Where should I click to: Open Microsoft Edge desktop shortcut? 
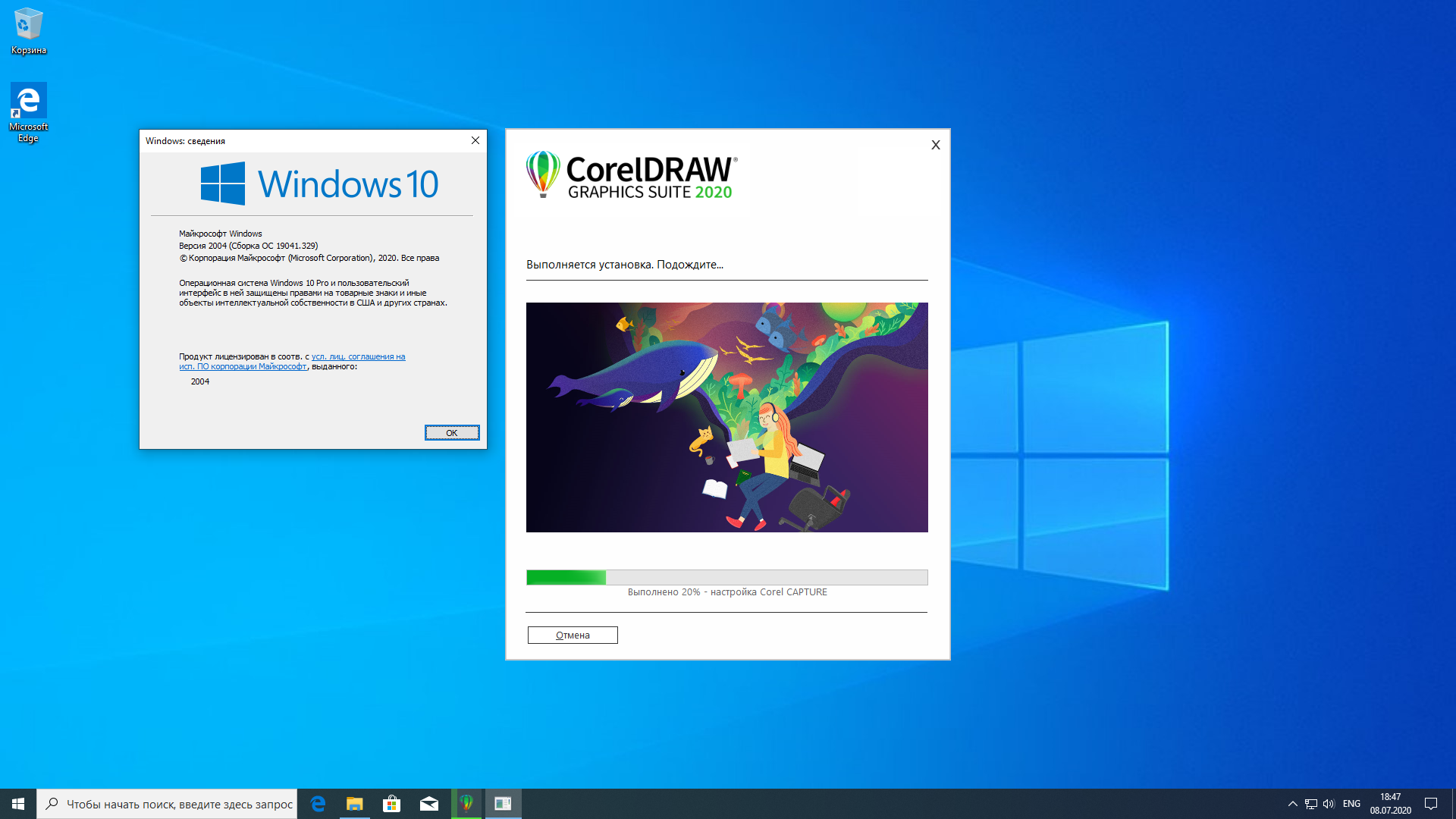28,112
